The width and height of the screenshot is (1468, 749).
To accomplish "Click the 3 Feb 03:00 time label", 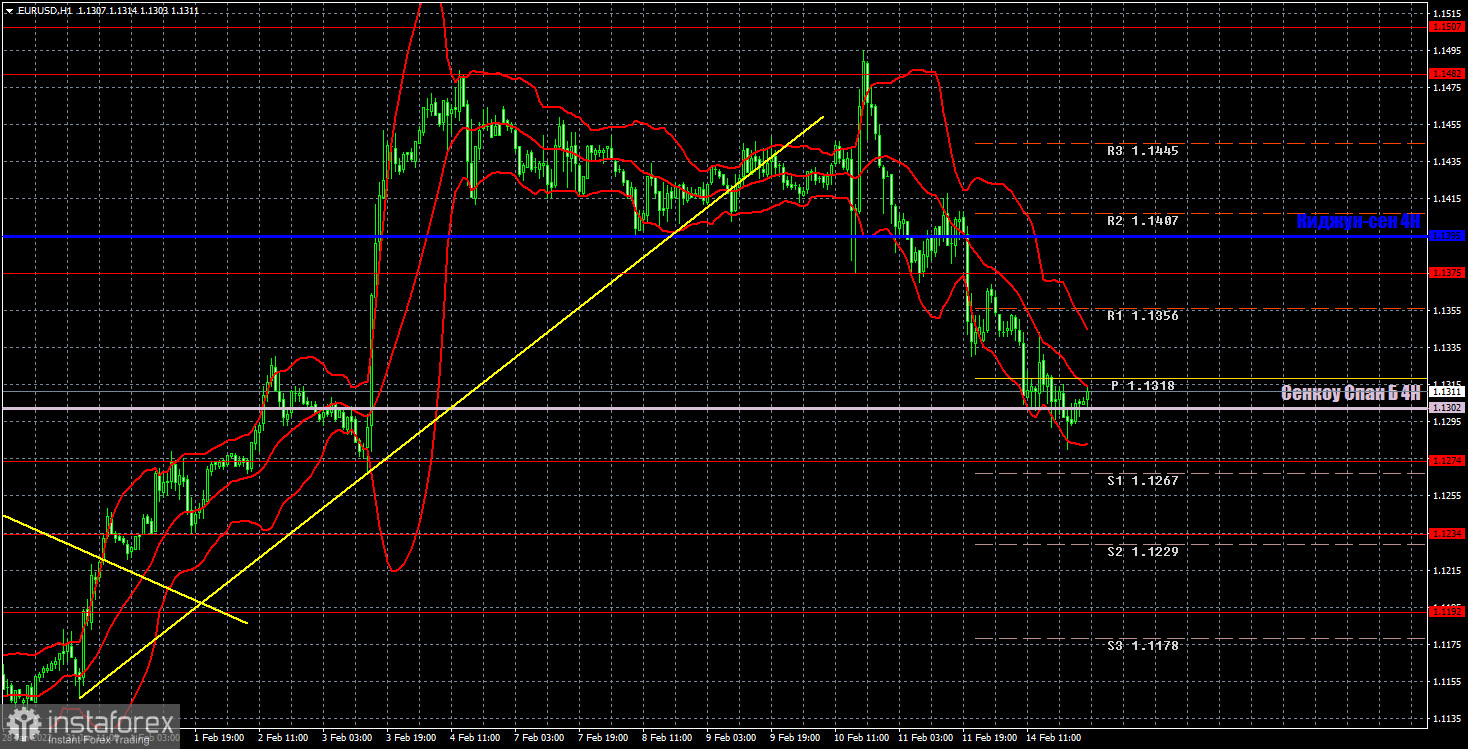I will point(346,738).
